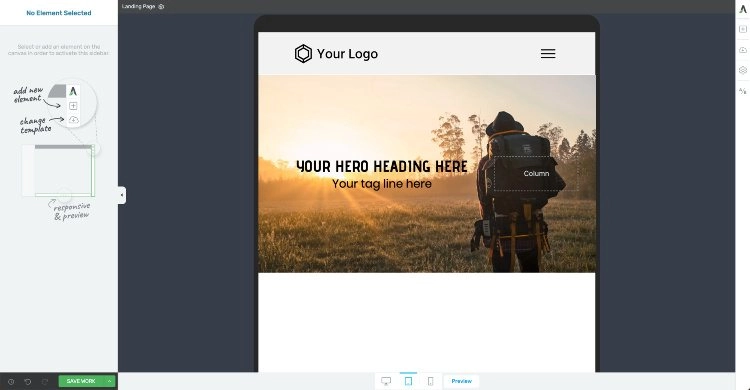Select the Column element on the hero

pyautogui.click(x=536, y=173)
